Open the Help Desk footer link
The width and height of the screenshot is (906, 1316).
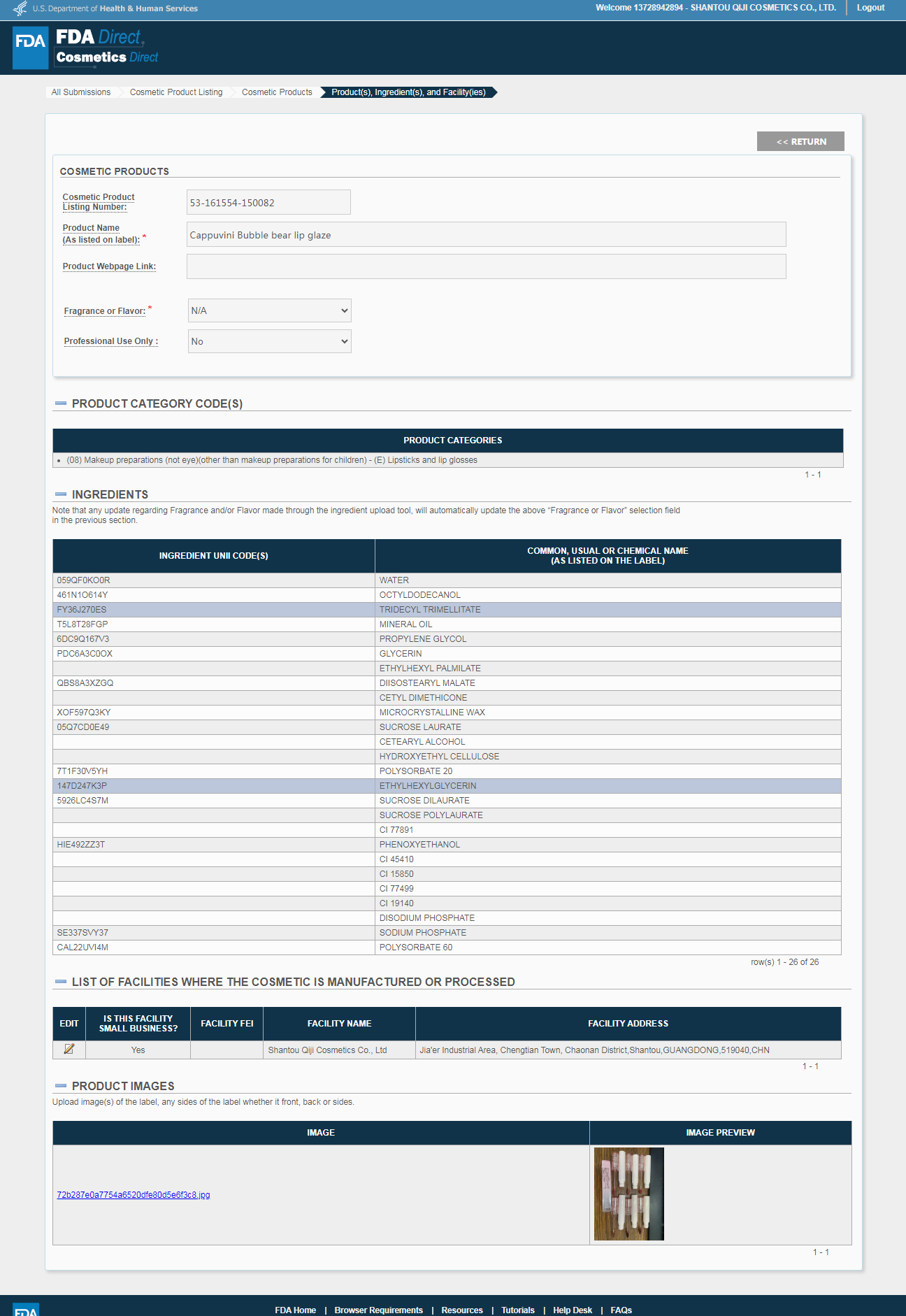click(572, 1310)
